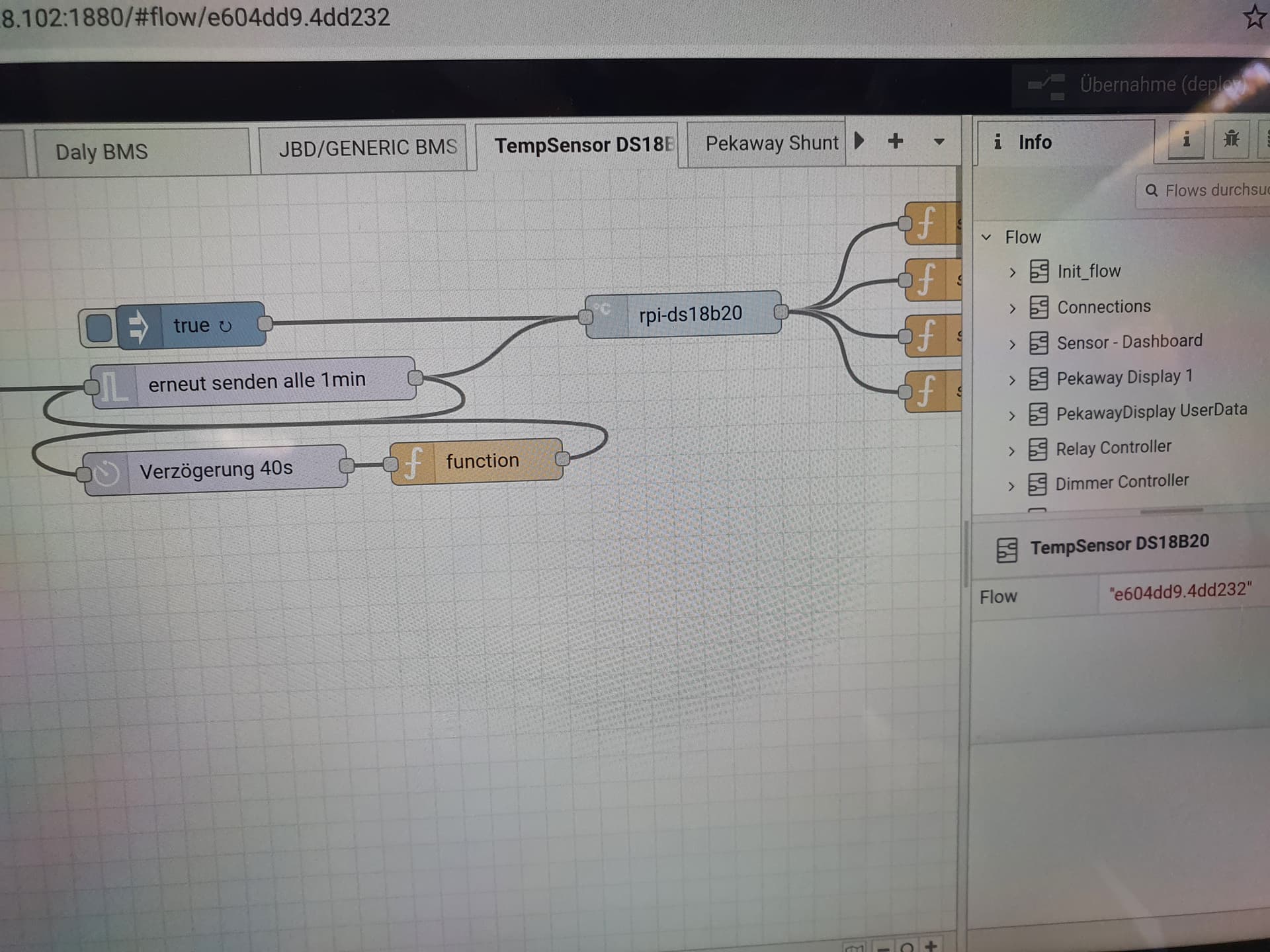Switch to the JBD/GENERIC BMS tab
The width and height of the screenshot is (1270, 952).
coord(362,148)
